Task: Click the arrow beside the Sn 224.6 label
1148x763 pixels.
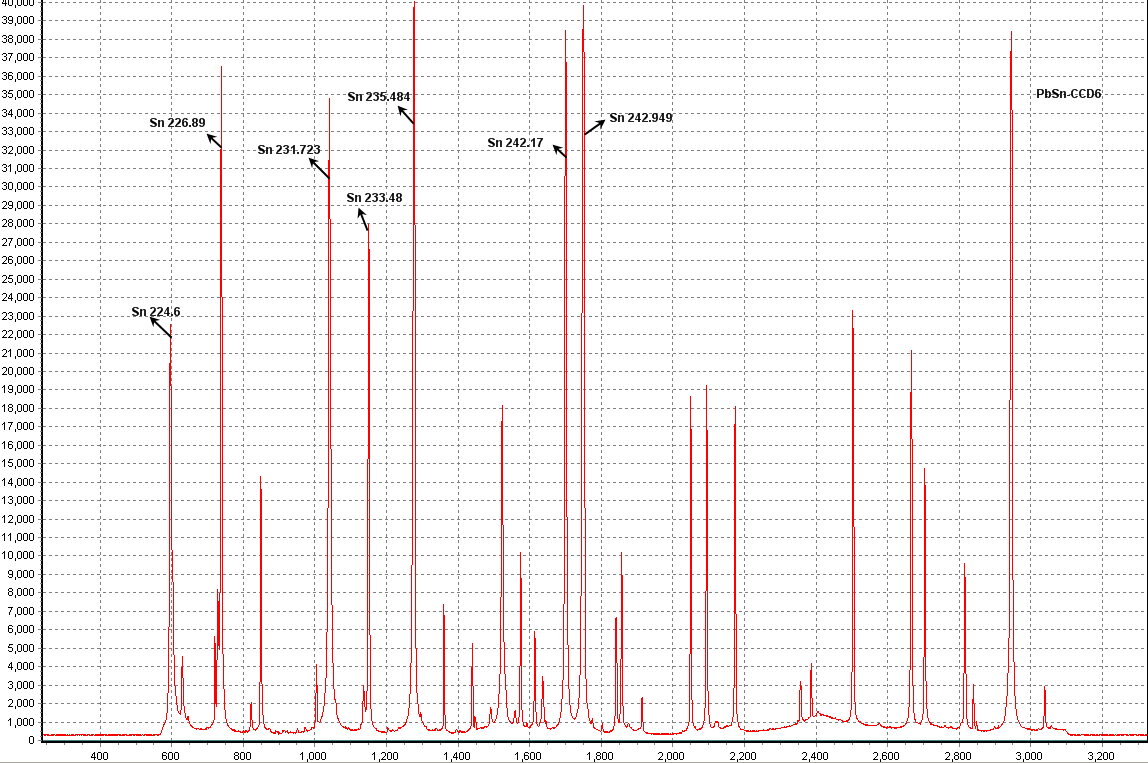Action: click(161, 328)
